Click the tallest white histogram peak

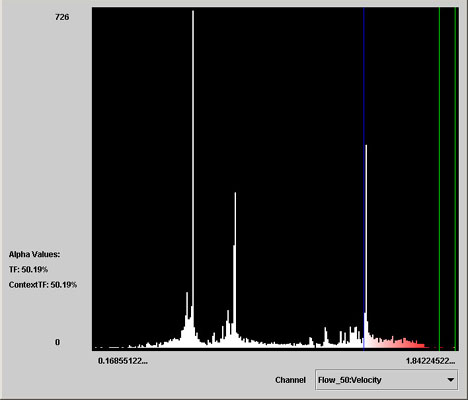(x=193, y=167)
